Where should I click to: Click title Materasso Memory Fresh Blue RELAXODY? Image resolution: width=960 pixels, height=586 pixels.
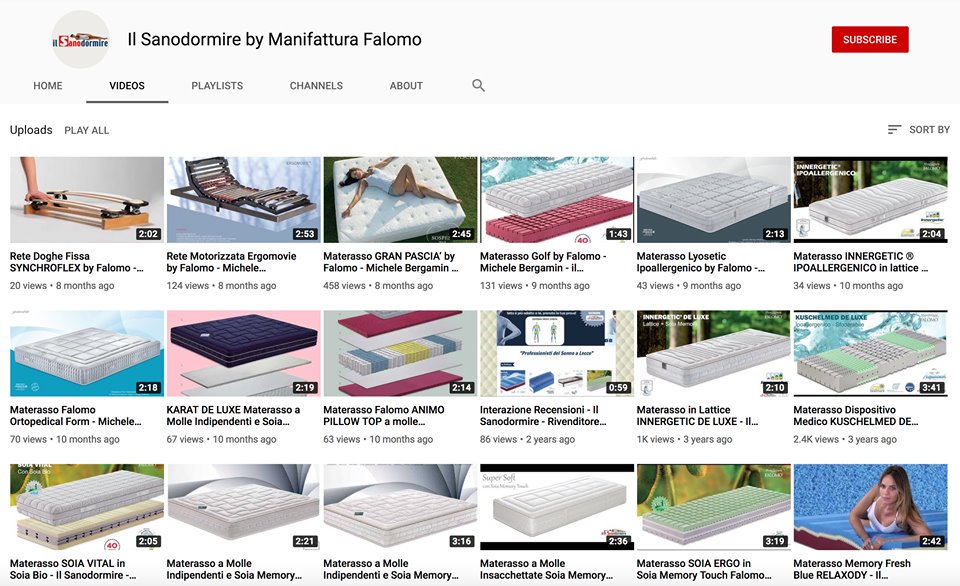tap(852, 569)
